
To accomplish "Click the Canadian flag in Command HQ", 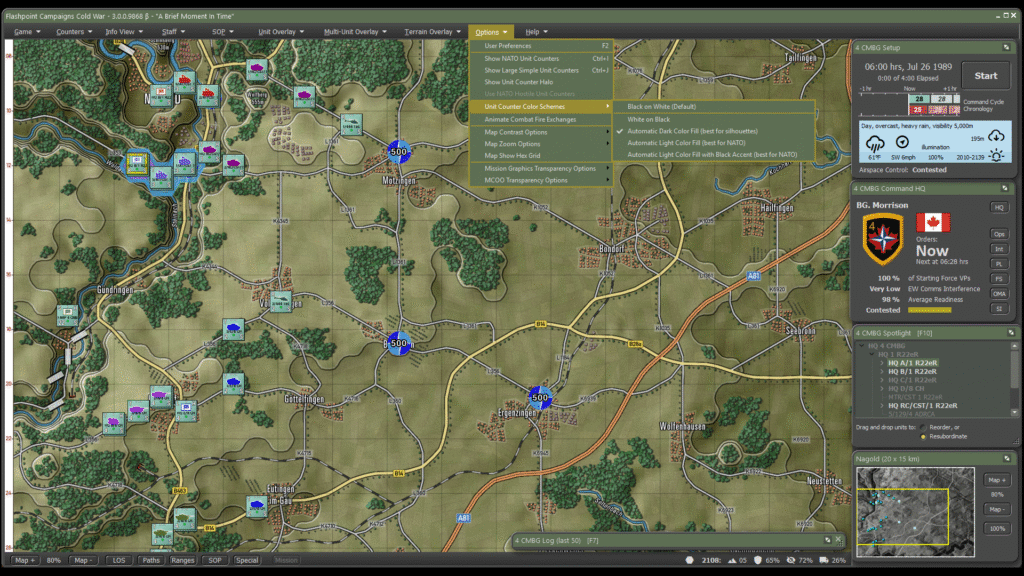I will [933, 222].
